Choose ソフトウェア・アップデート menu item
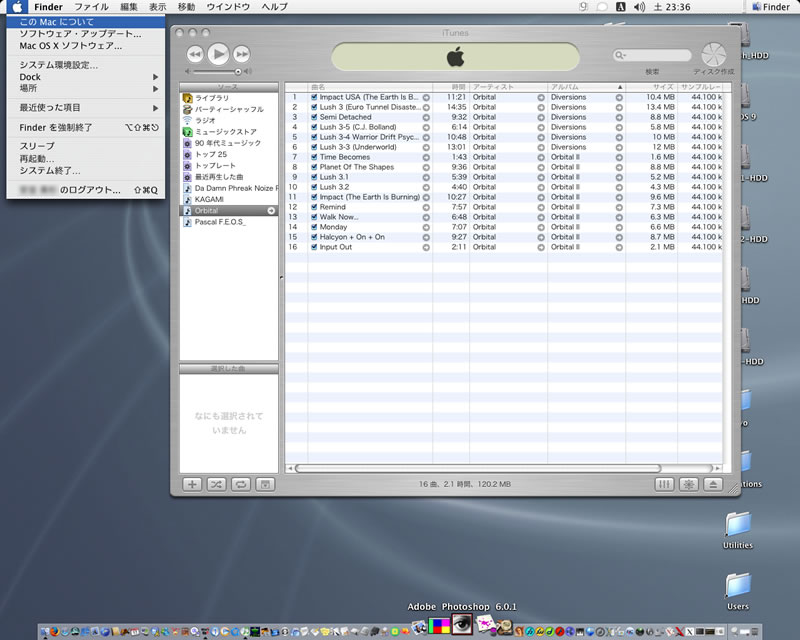The image size is (800, 640). point(86,34)
